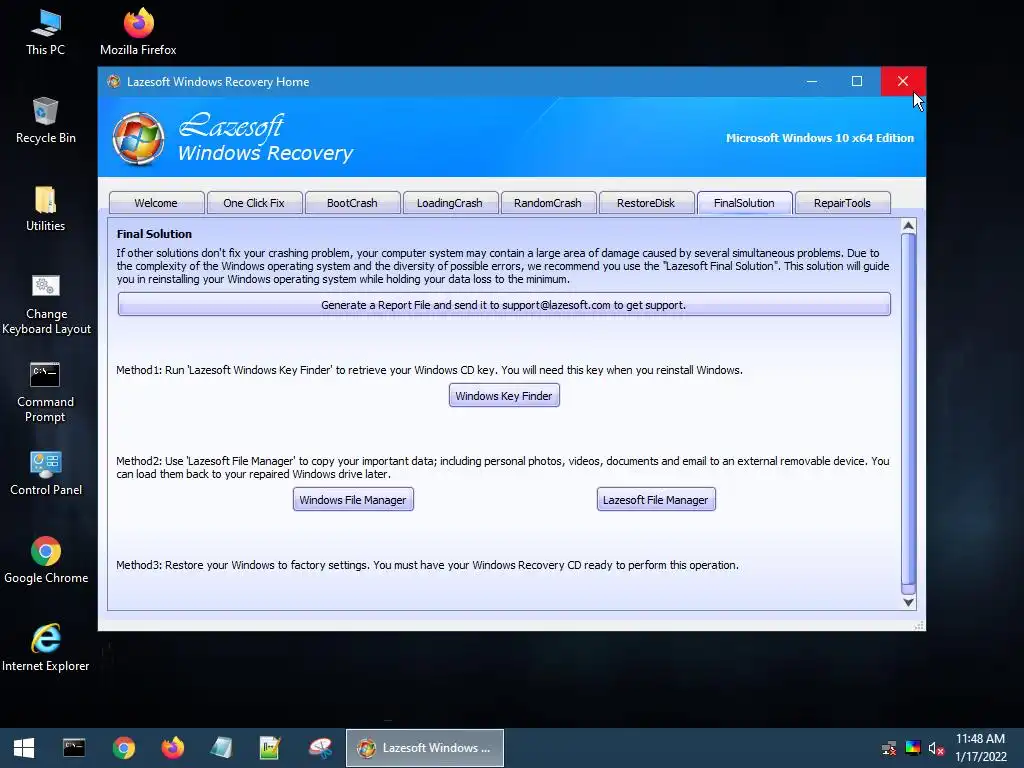This screenshot has height=768, width=1024.
Task: Open Google Chrome desktop shortcut
Action: tap(46, 560)
